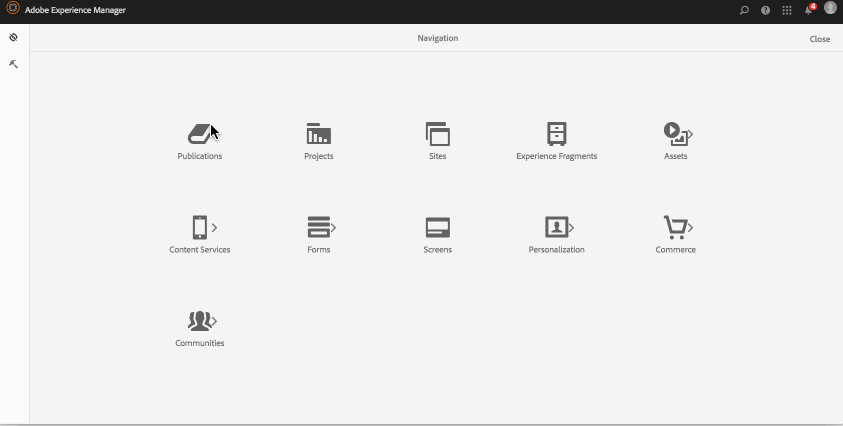The height and width of the screenshot is (426, 843).
Task: Expand the Communities submenu chevron
Action: tap(215, 321)
